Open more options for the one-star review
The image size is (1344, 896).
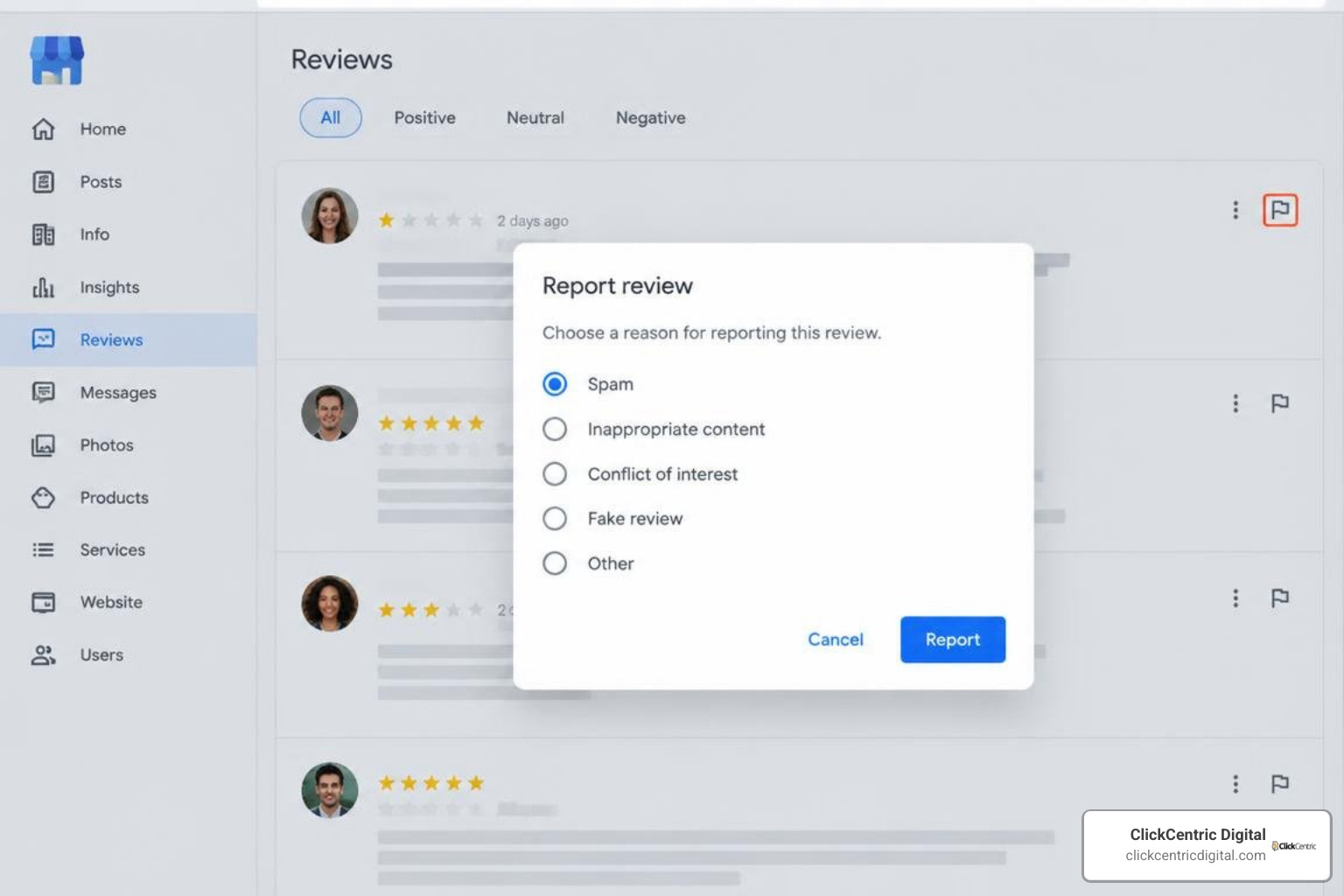point(1235,210)
